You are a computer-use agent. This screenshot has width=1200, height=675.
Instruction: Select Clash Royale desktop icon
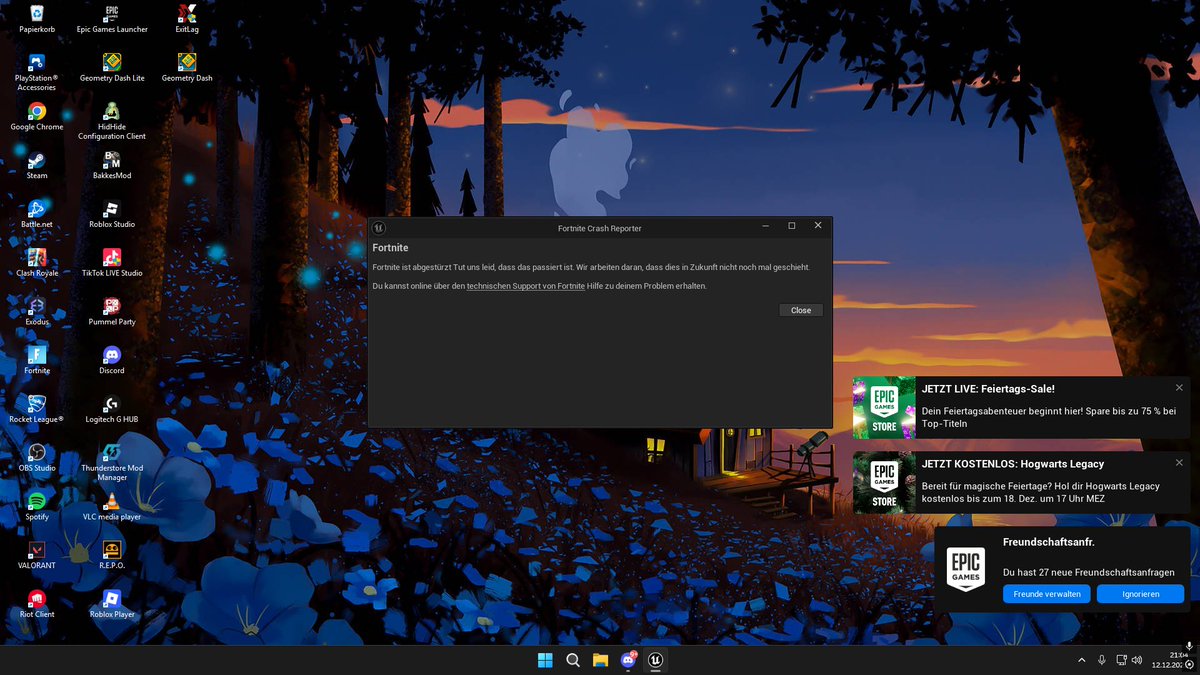pos(37,263)
